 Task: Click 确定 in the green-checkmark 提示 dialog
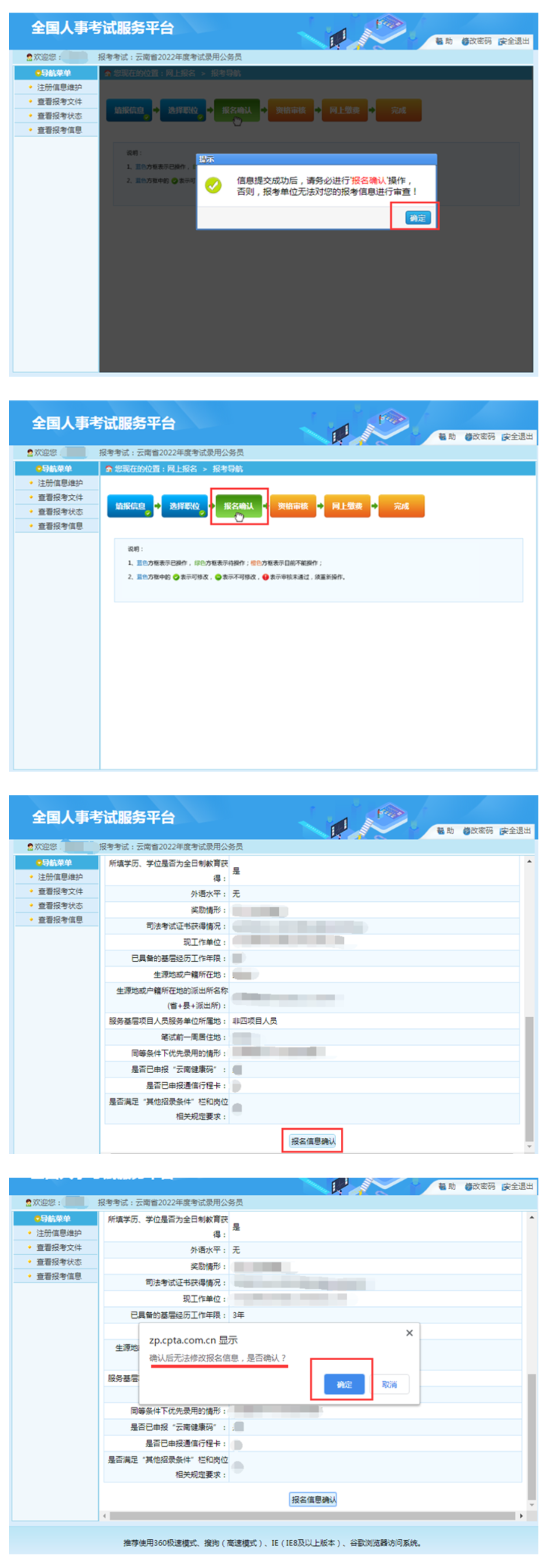(x=417, y=217)
